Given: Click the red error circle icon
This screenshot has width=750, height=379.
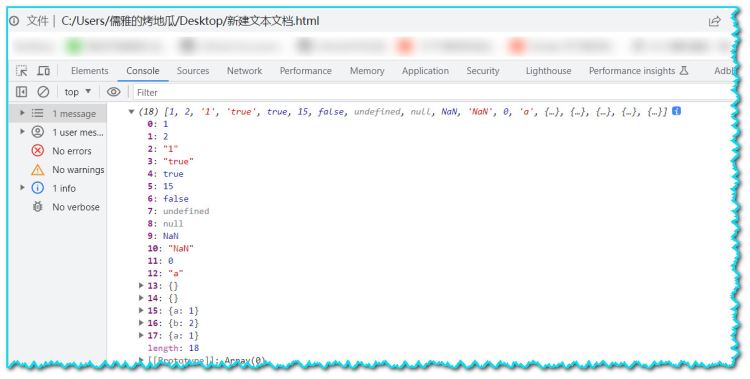Looking at the screenshot, I should point(37,150).
